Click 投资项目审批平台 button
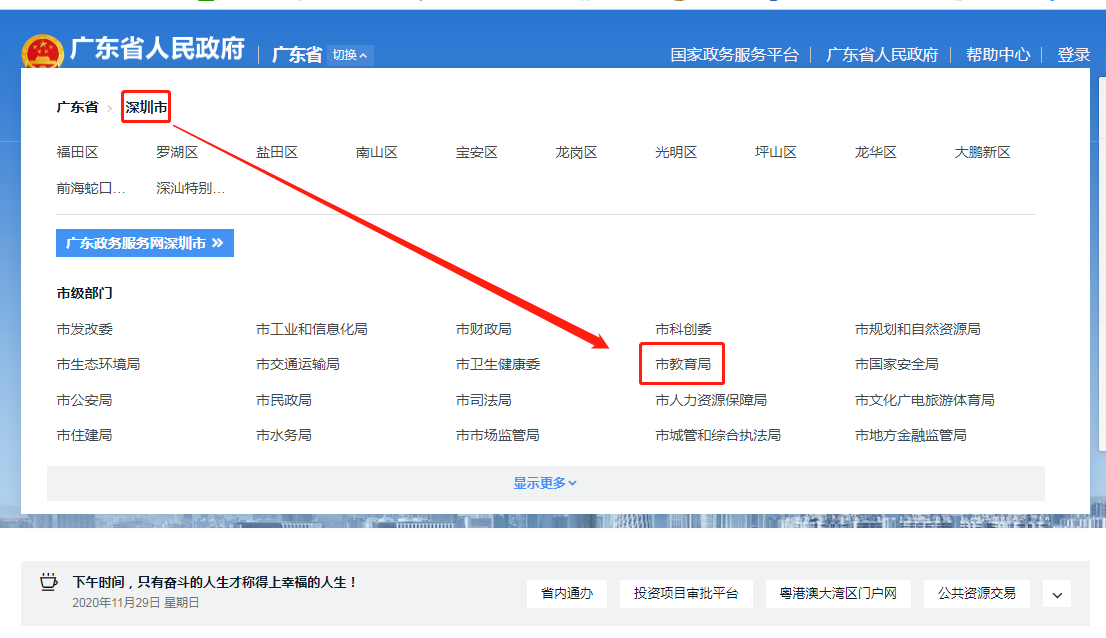This screenshot has height=638, width=1106. [x=686, y=594]
